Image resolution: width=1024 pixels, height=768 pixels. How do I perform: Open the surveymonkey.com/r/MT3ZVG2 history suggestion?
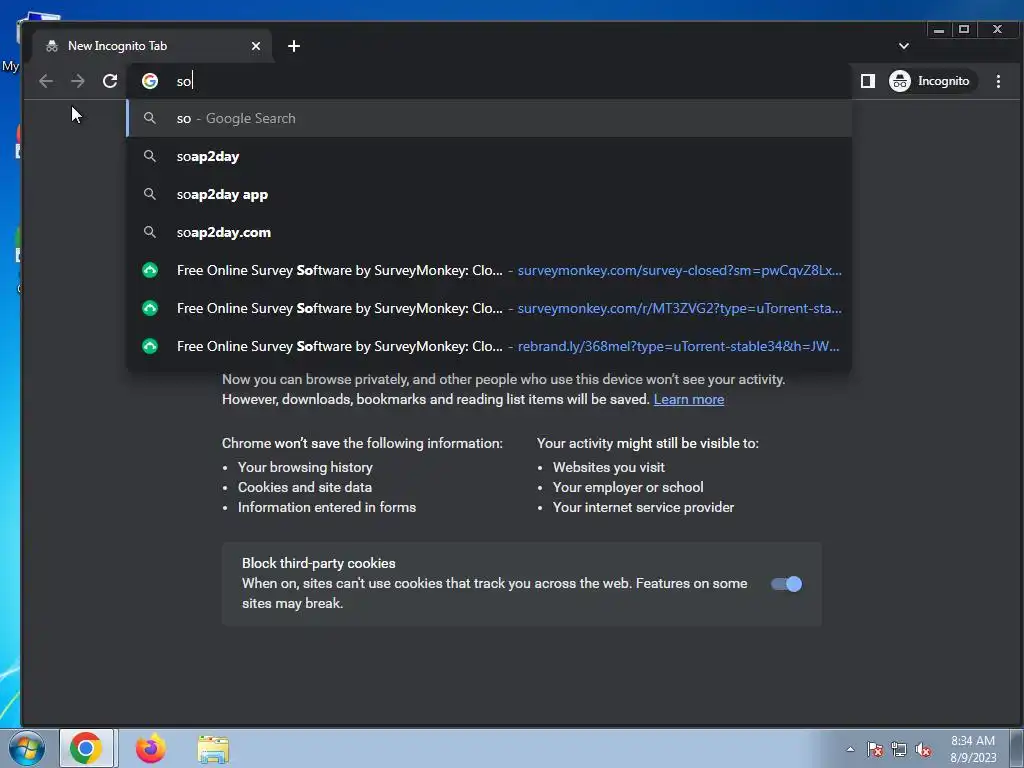click(489, 308)
